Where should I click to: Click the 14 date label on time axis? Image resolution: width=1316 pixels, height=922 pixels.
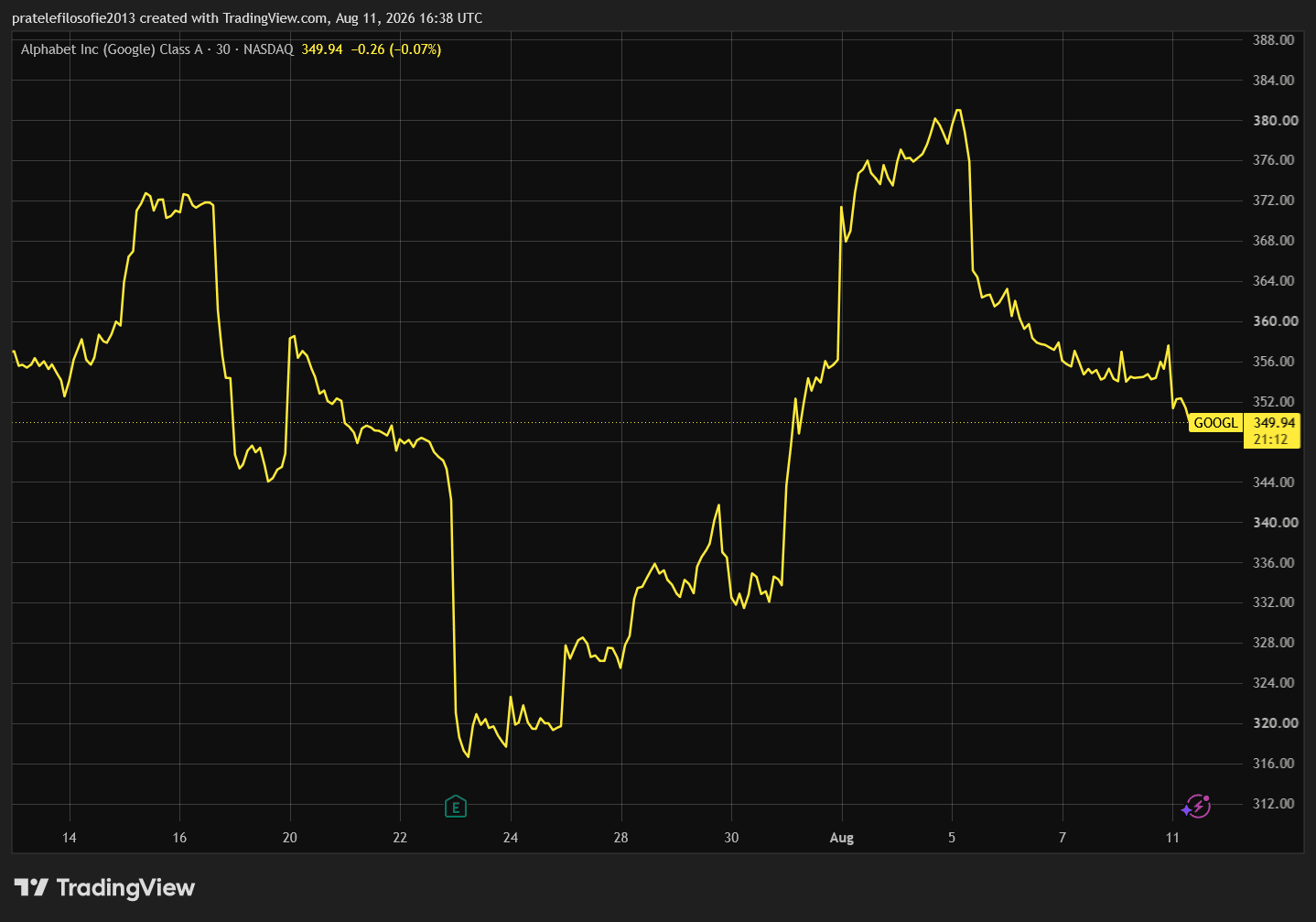pos(70,838)
